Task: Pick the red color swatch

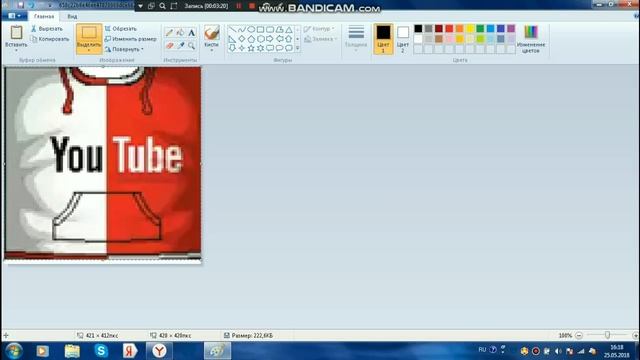Action: (449, 28)
